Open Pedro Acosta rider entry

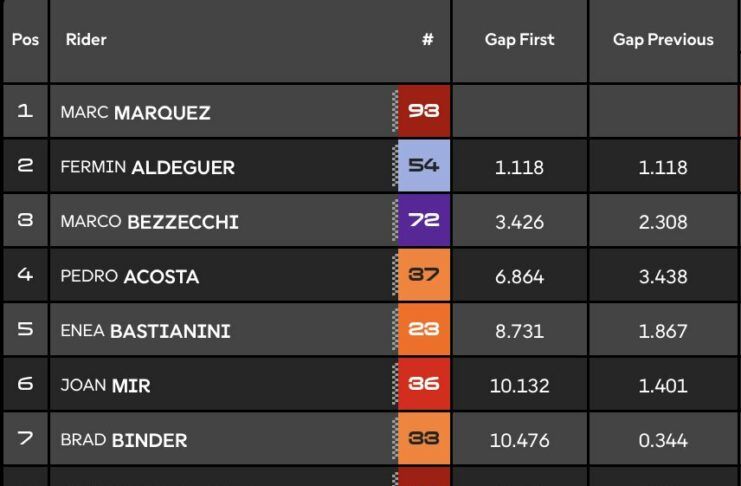129,277
